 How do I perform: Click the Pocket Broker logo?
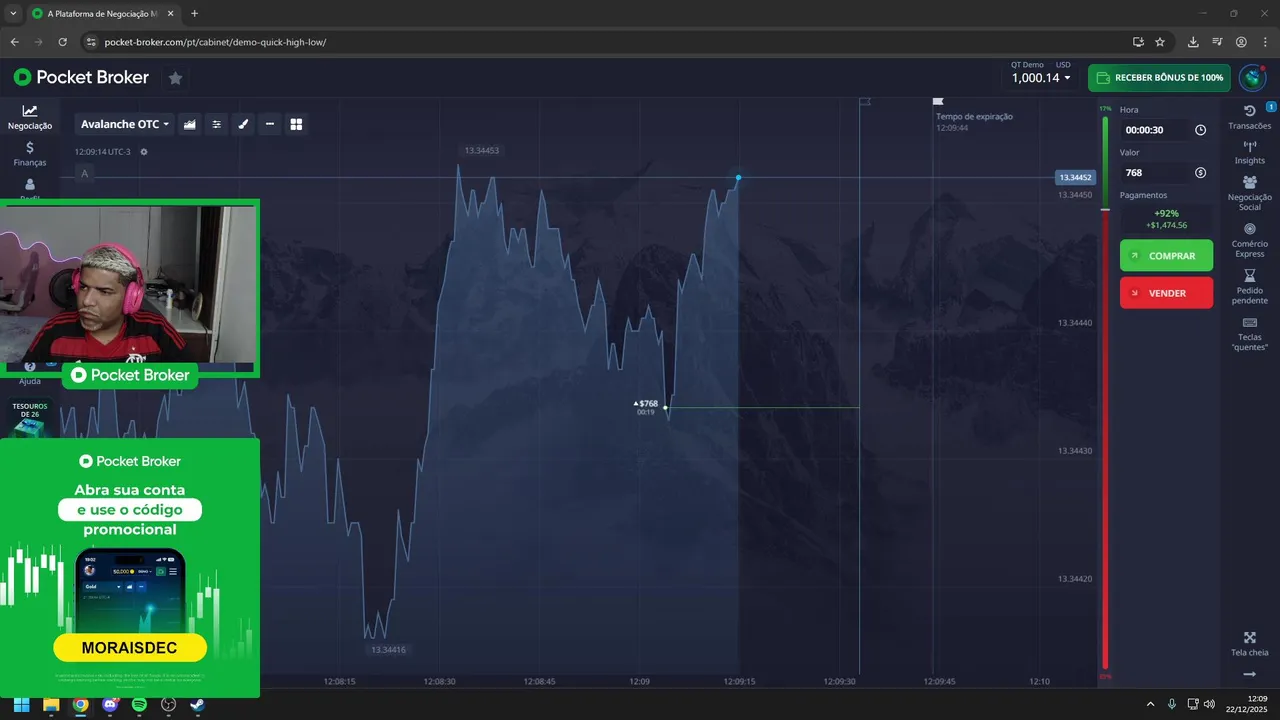pyautogui.click(x=81, y=78)
